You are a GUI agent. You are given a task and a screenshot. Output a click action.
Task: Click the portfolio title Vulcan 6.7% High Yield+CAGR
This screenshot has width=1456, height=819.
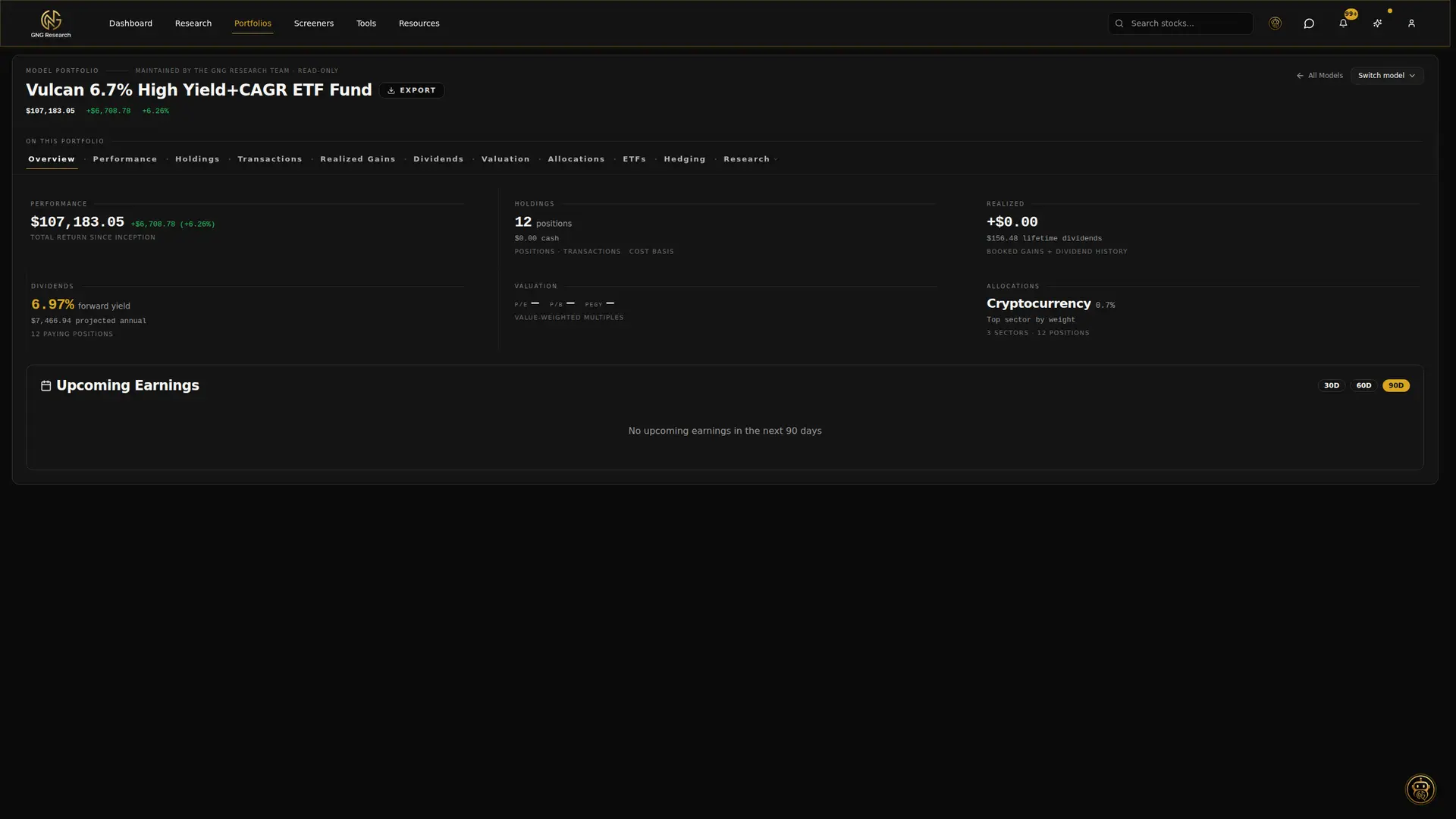pyautogui.click(x=199, y=90)
